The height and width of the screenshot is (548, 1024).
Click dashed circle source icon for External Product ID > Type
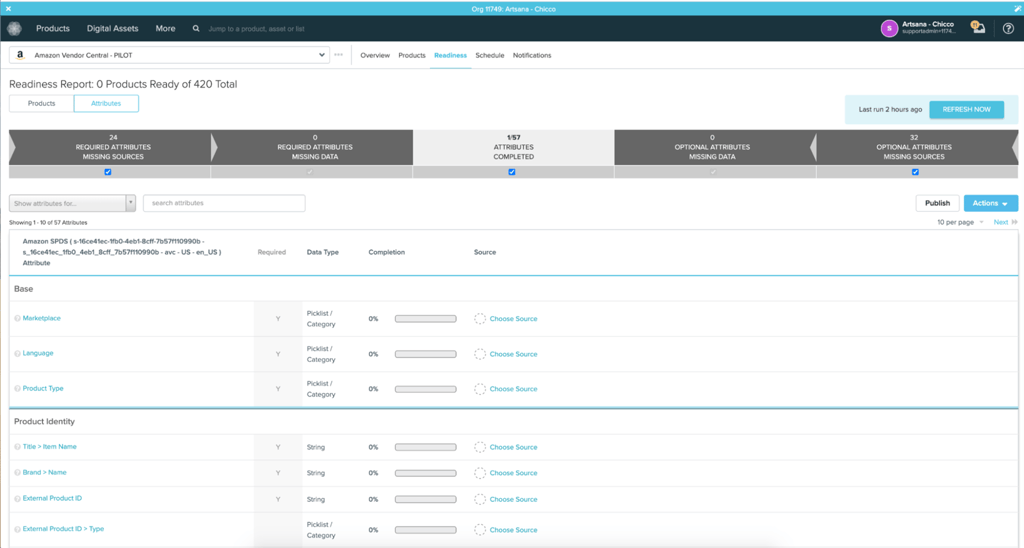pos(480,530)
